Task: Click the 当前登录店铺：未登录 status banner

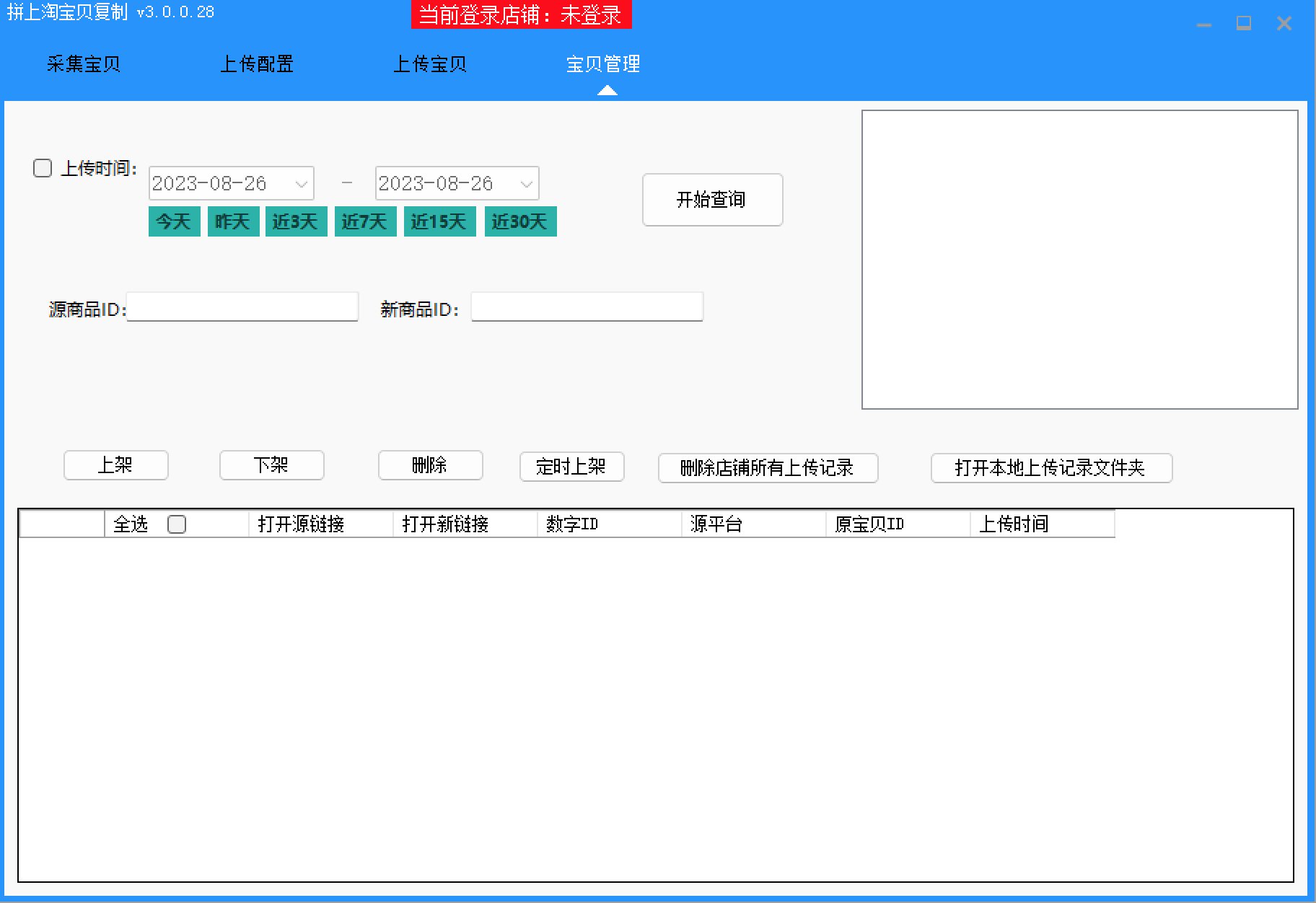Action: (522, 15)
